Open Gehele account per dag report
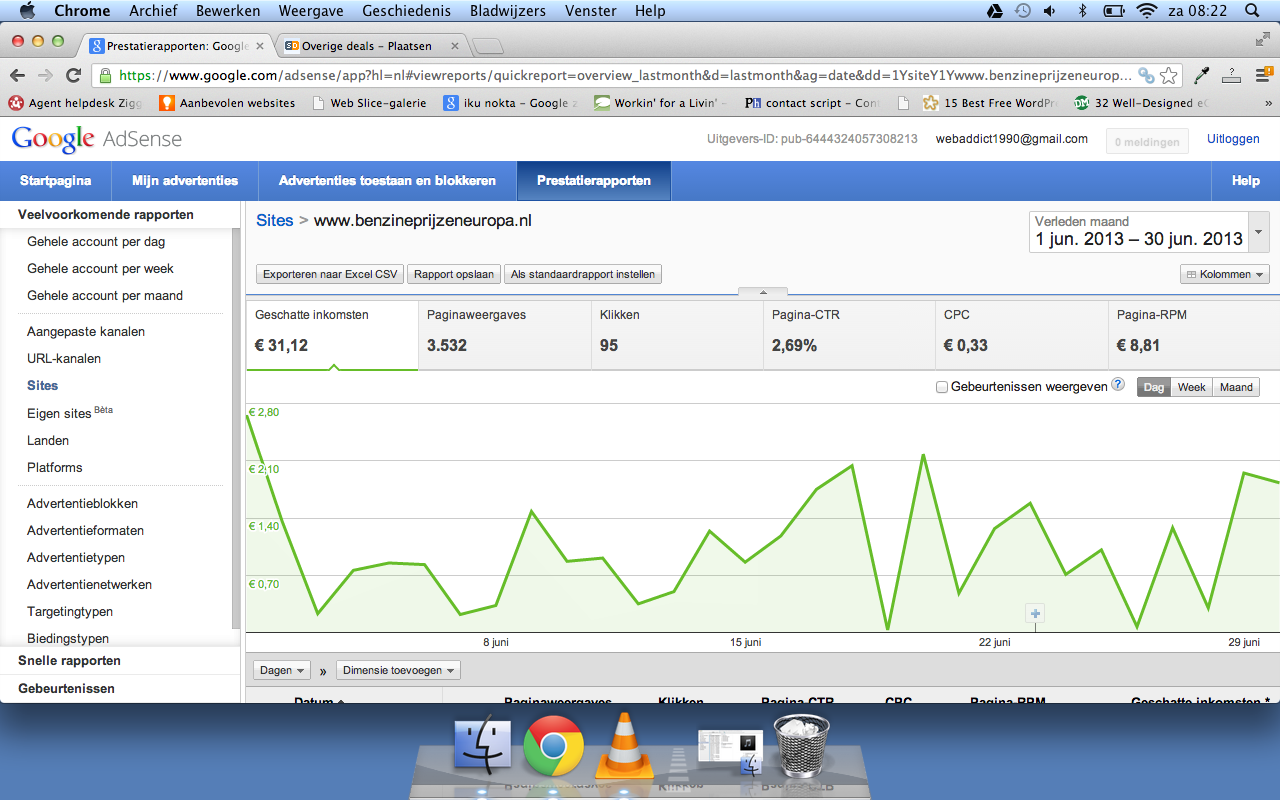Image resolution: width=1280 pixels, height=800 pixels. coord(96,242)
